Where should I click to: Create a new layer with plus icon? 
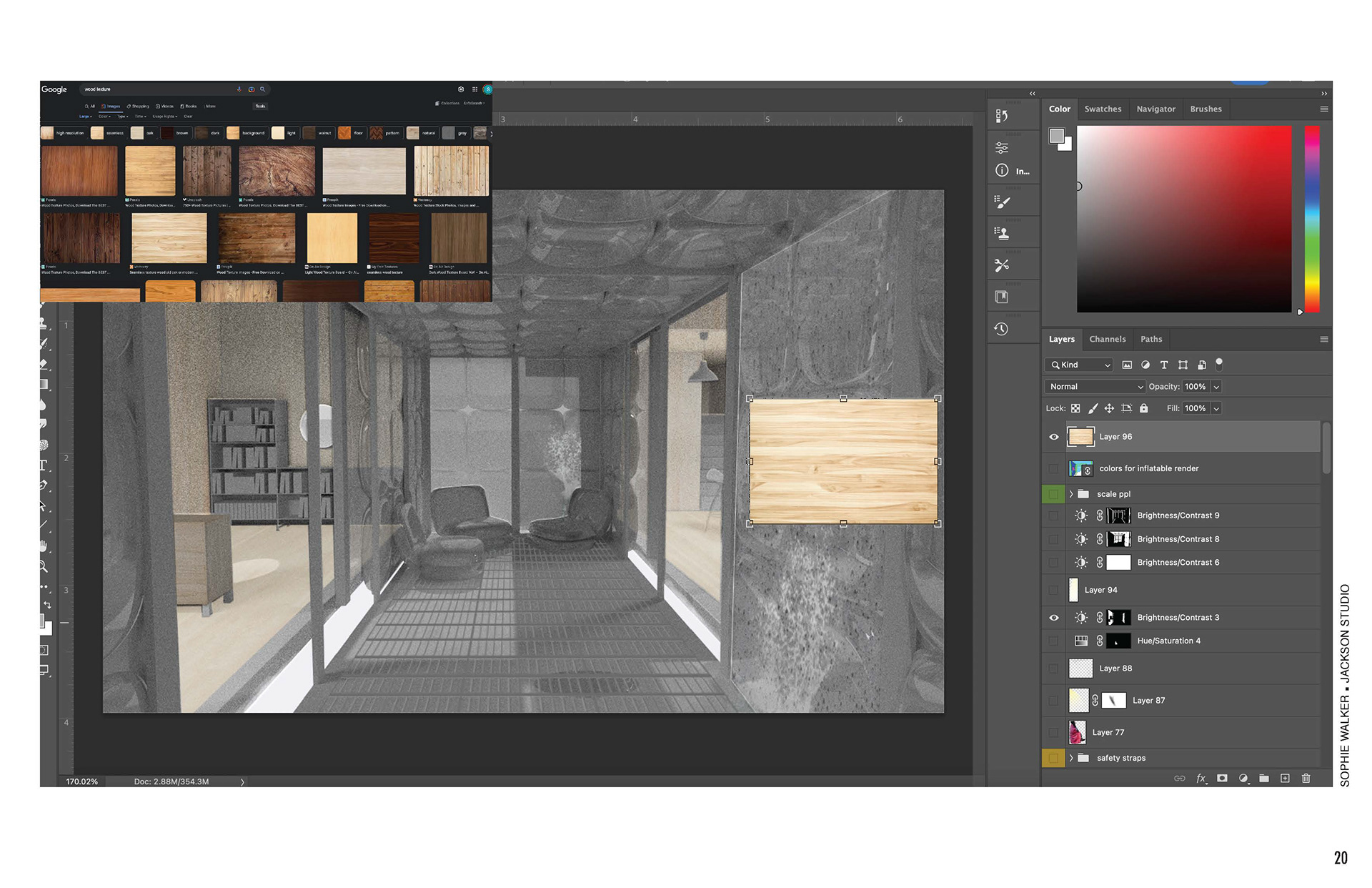pos(1285,779)
